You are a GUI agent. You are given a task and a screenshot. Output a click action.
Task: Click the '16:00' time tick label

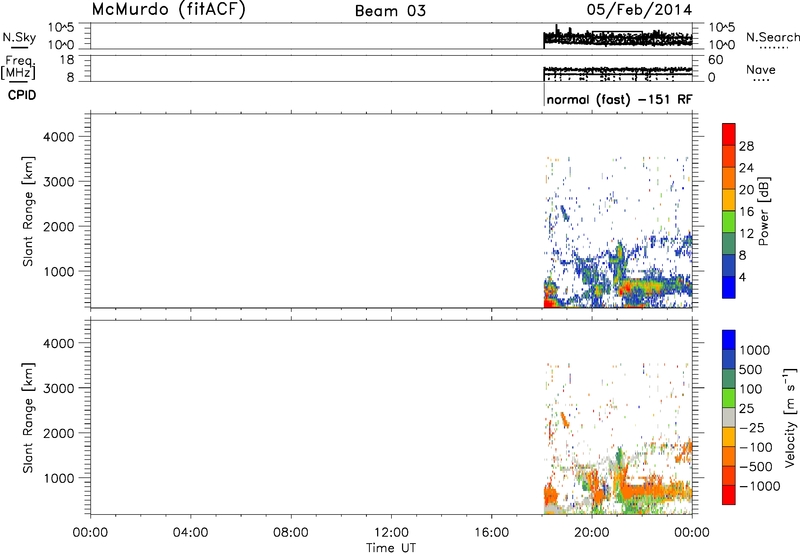tap(491, 533)
